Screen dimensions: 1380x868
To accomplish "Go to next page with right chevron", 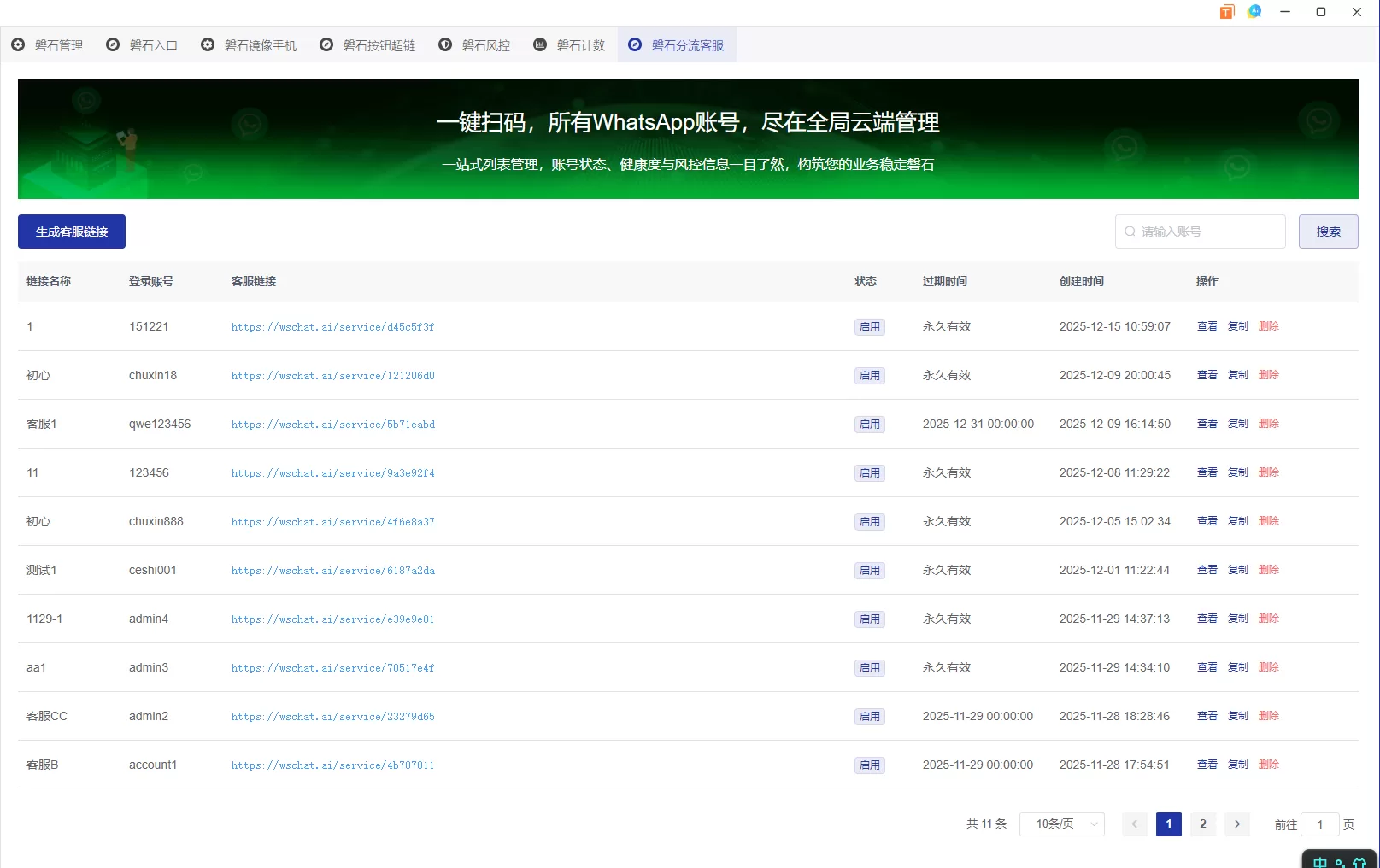I will point(1236,824).
